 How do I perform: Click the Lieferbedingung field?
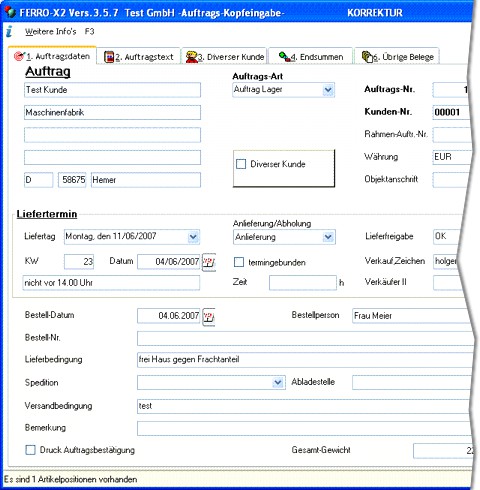click(305, 360)
